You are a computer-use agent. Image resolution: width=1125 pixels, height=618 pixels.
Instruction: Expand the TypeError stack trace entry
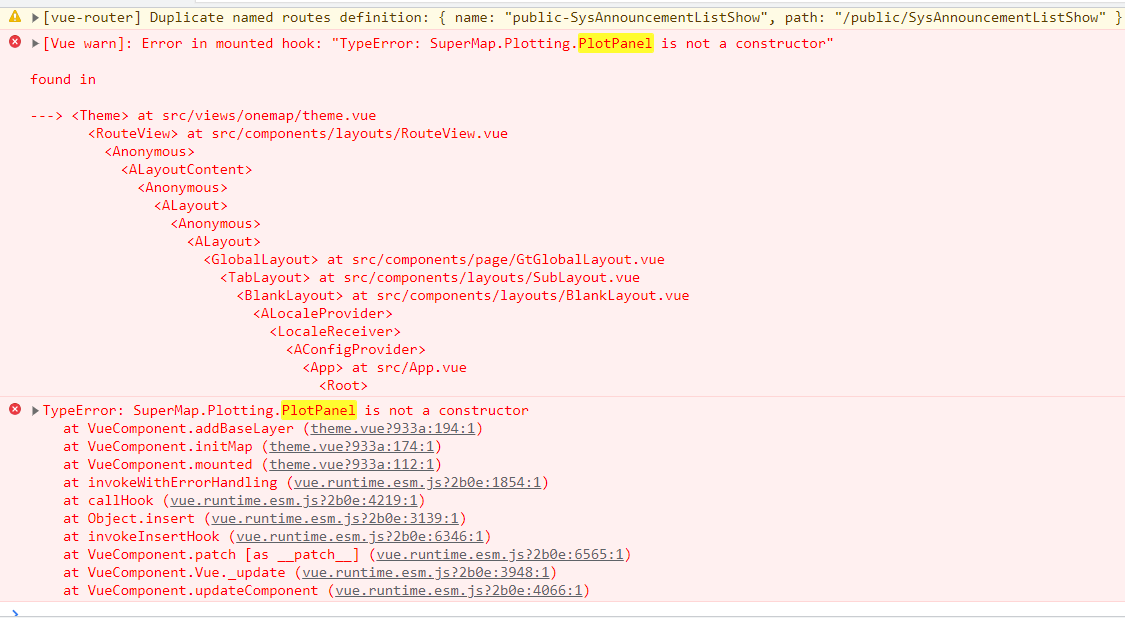35,411
